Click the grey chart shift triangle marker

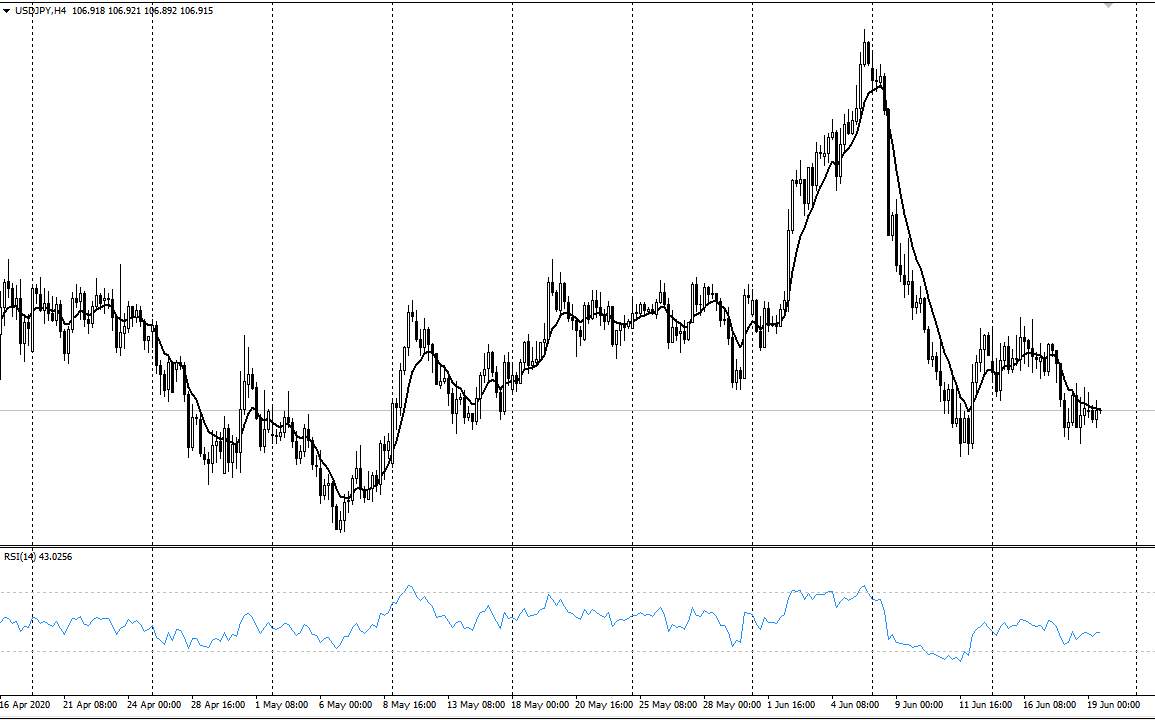pos(1108,4)
